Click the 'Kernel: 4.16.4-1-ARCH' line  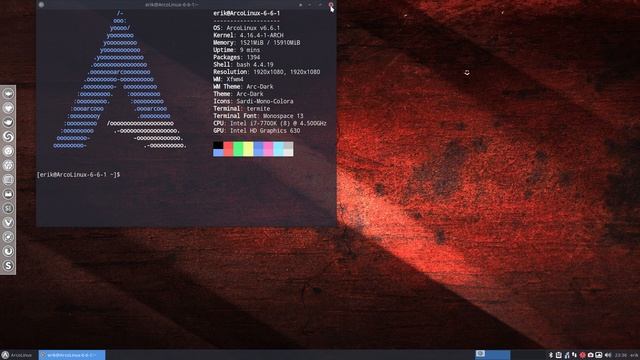tap(248, 35)
